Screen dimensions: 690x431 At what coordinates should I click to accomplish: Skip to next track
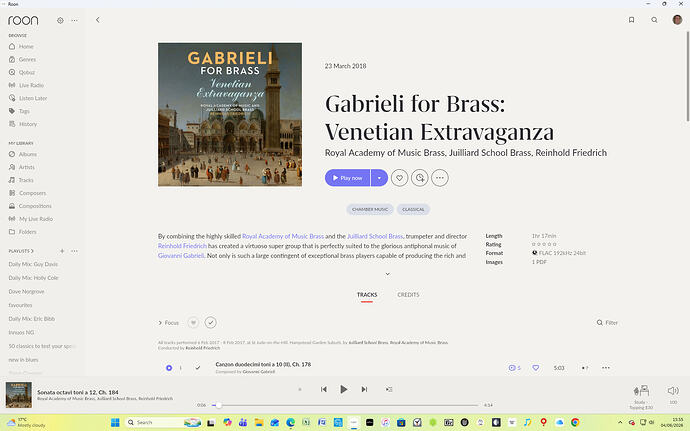point(364,389)
